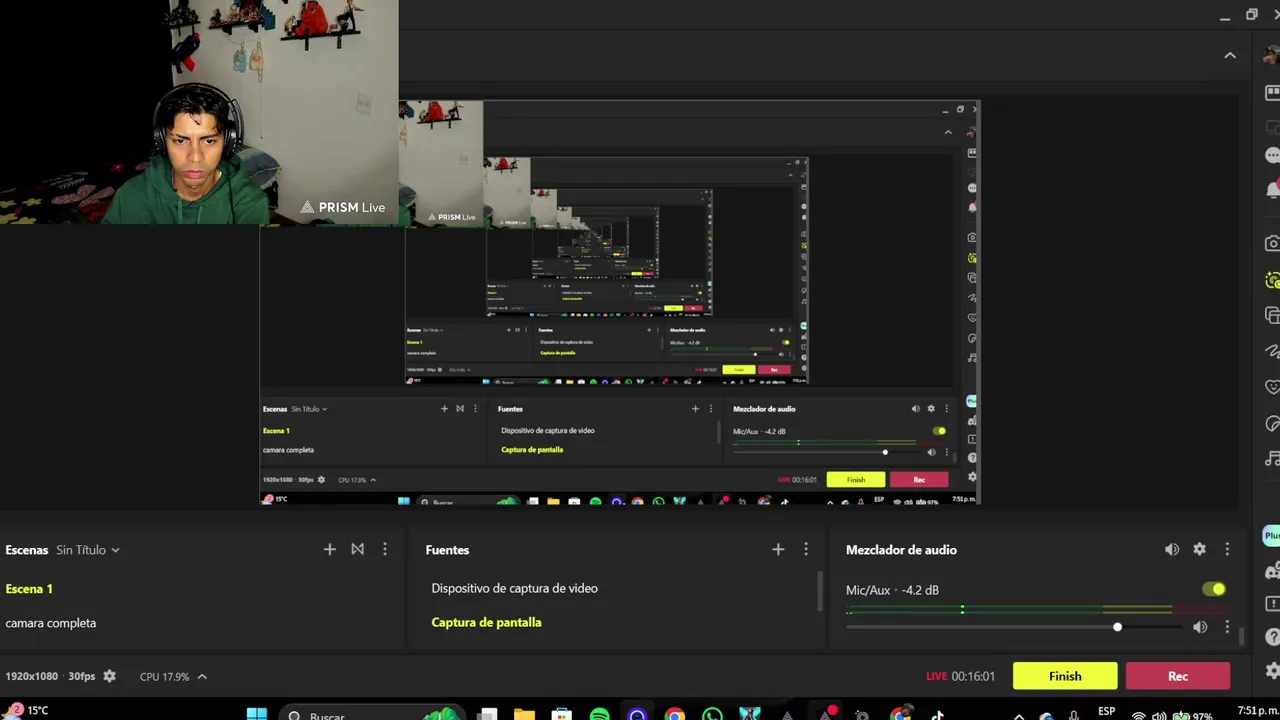The image size is (1280, 720).
Task: Open the user profile avatar
Action: tap(1271, 56)
